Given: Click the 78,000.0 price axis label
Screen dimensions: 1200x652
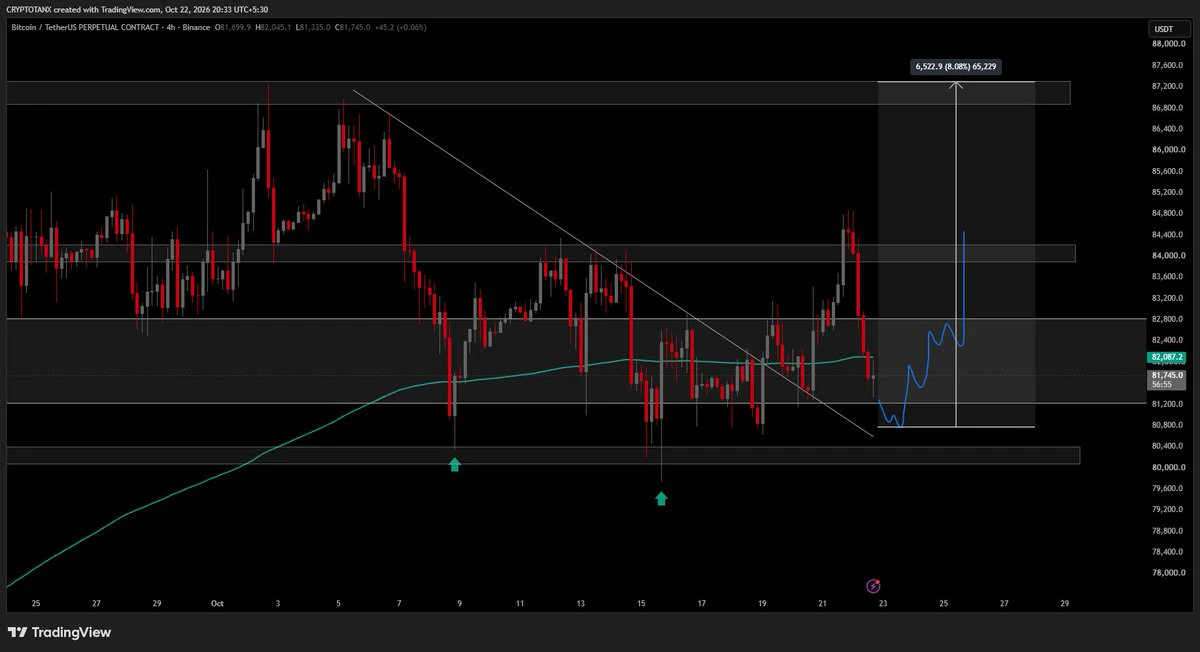Looking at the screenshot, I should point(1169,573).
